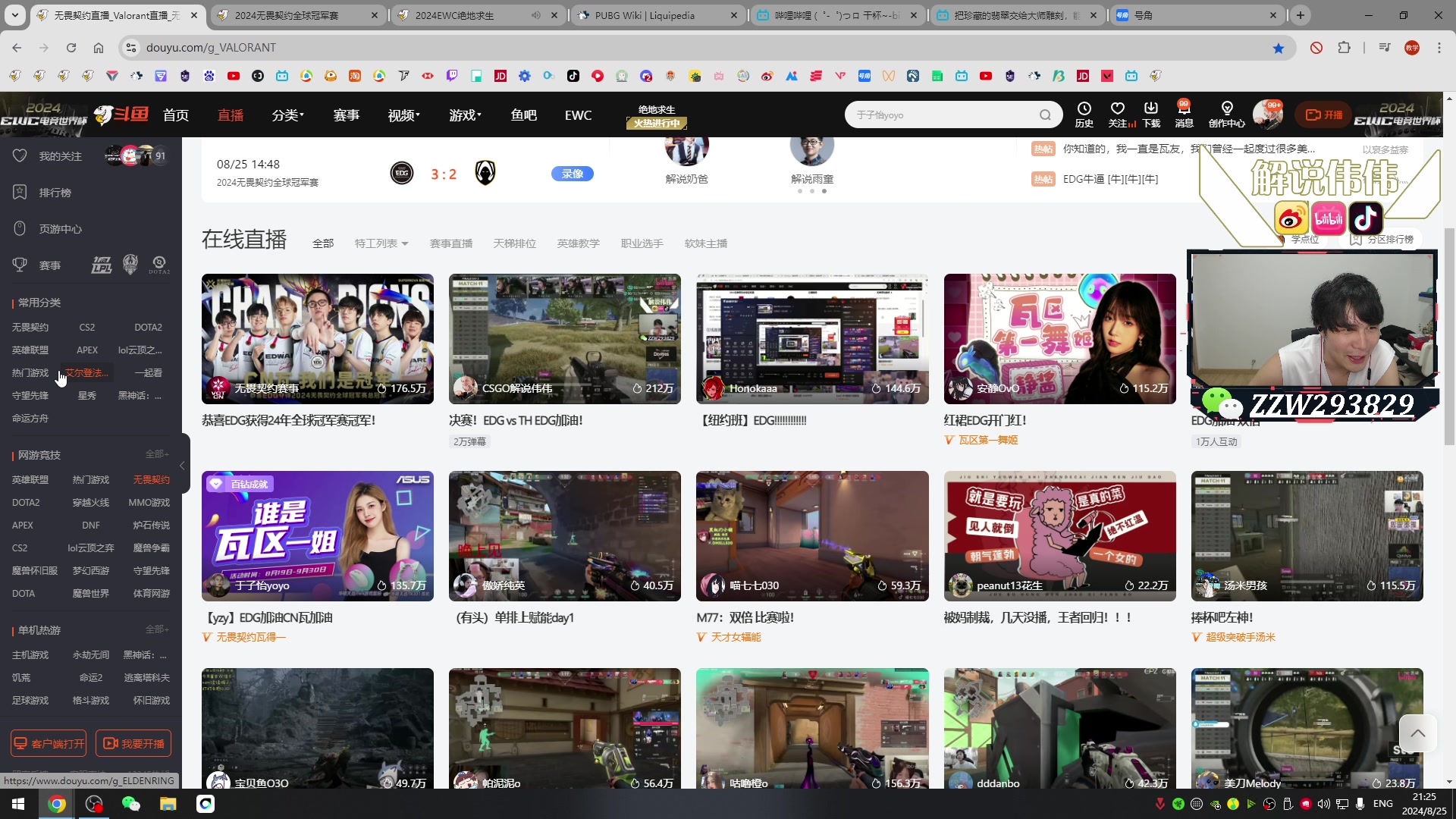Click the 下载 download icon
This screenshot has height=819, width=1456.
click(1151, 115)
